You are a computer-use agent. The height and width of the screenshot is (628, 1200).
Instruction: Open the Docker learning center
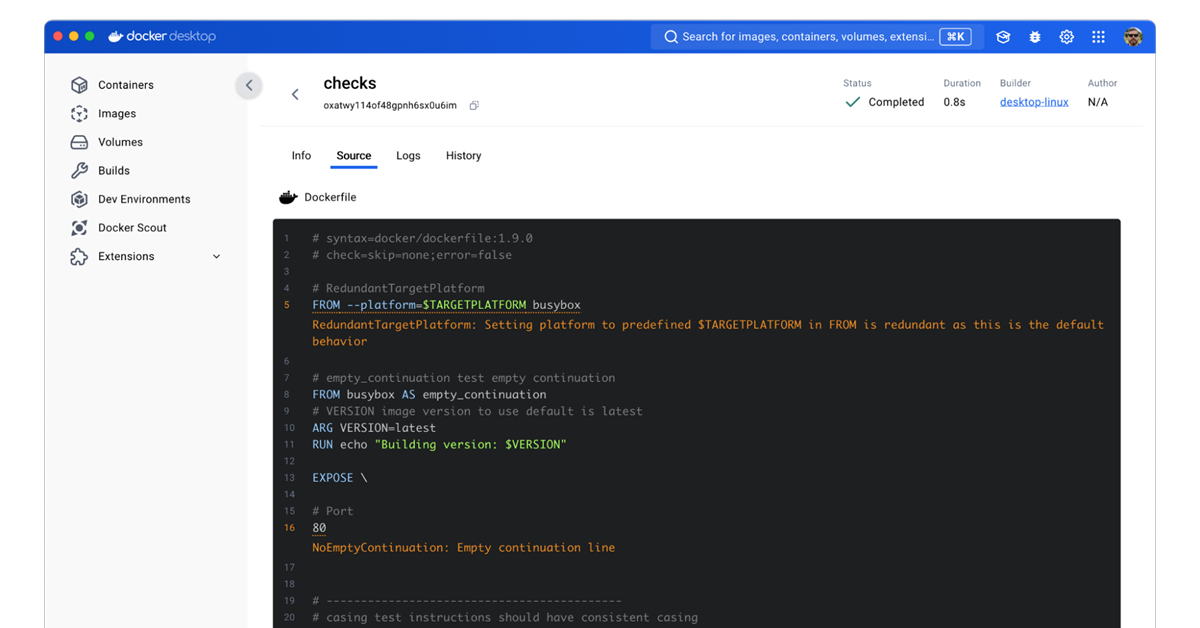point(1002,36)
